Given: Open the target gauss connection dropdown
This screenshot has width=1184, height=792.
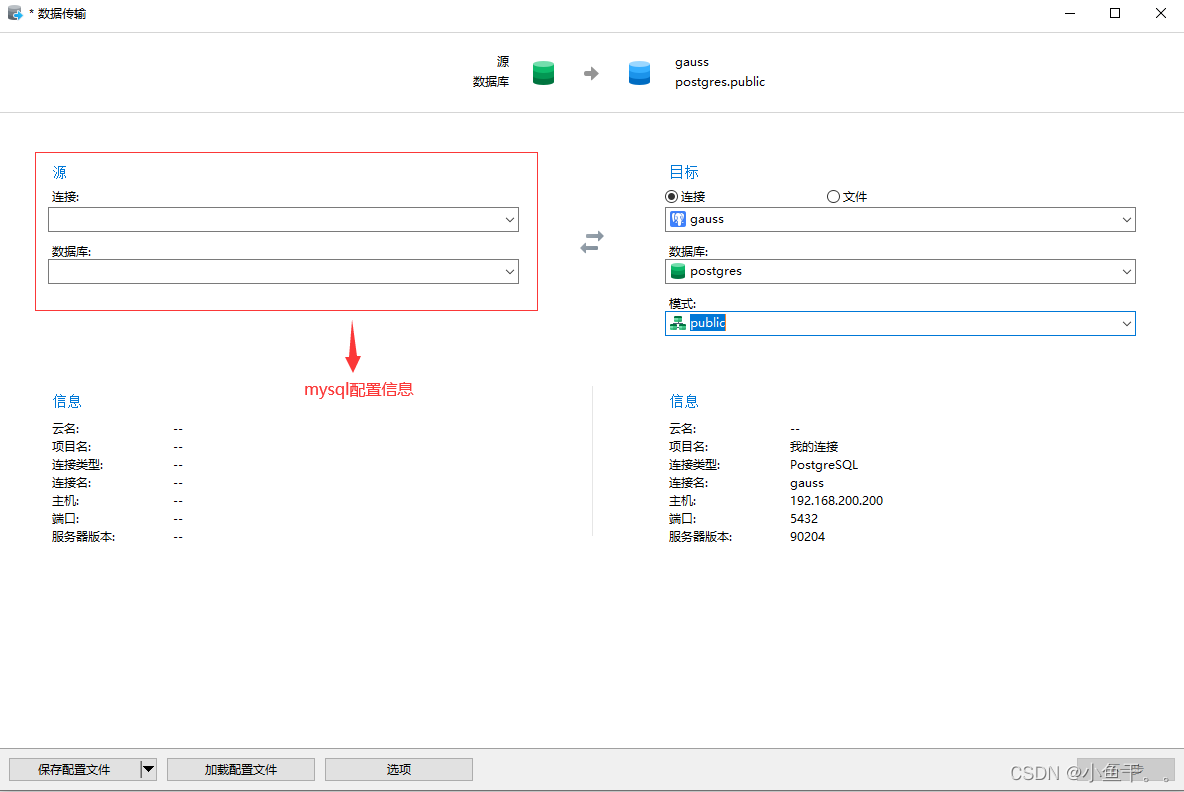Looking at the screenshot, I should pos(1126,219).
